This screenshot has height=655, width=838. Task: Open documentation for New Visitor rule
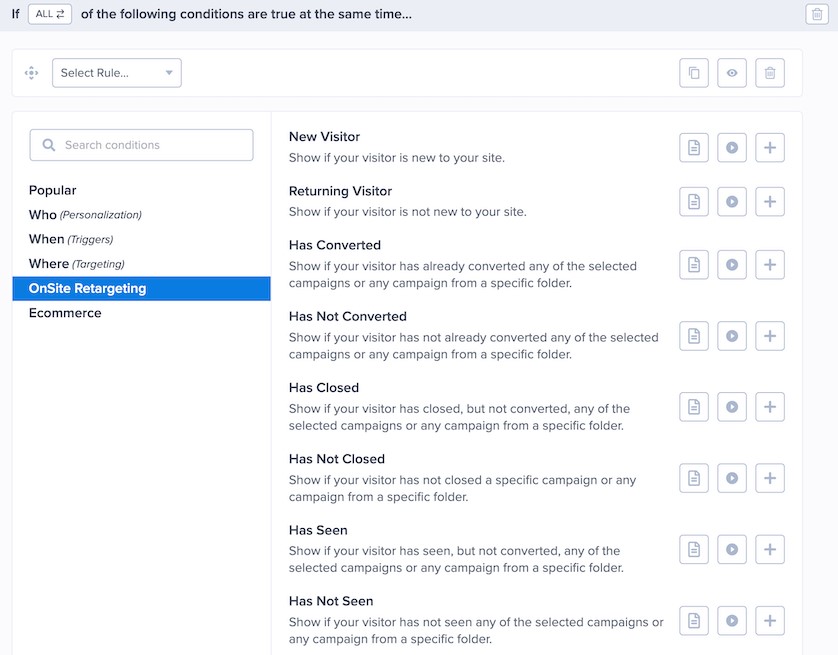pos(694,147)
